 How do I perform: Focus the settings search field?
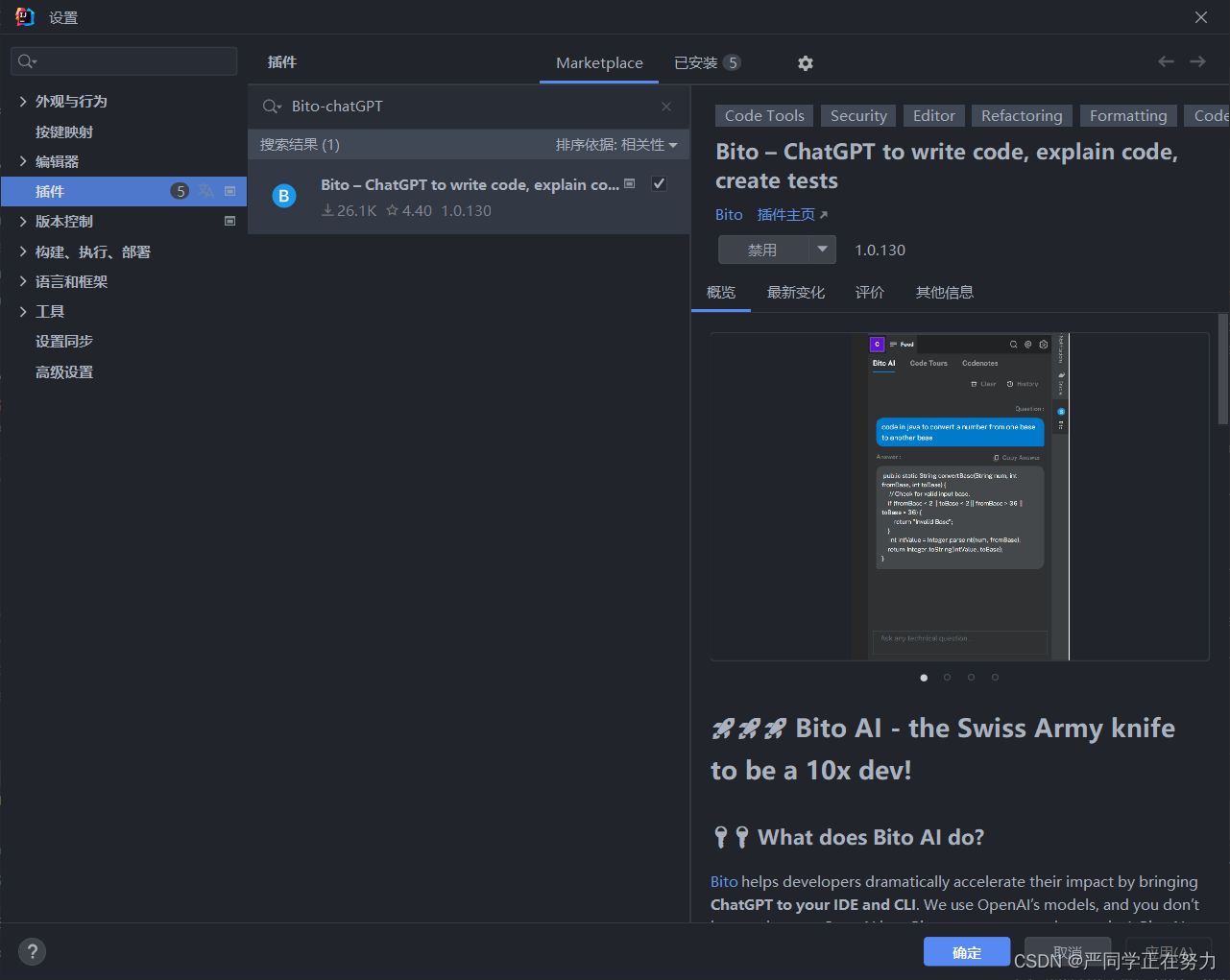[124, 61]
